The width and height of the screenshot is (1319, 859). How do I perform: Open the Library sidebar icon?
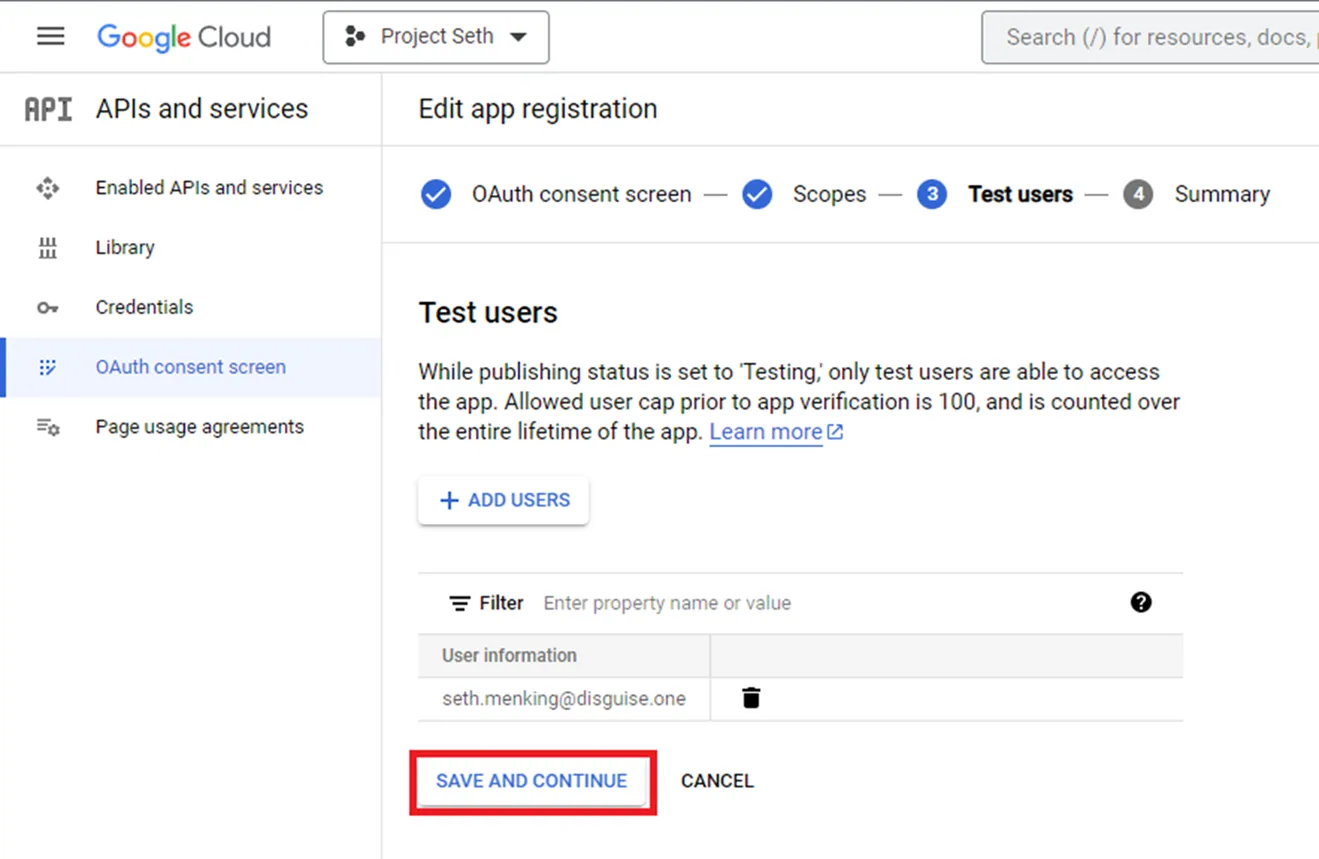tap(48, 247)
